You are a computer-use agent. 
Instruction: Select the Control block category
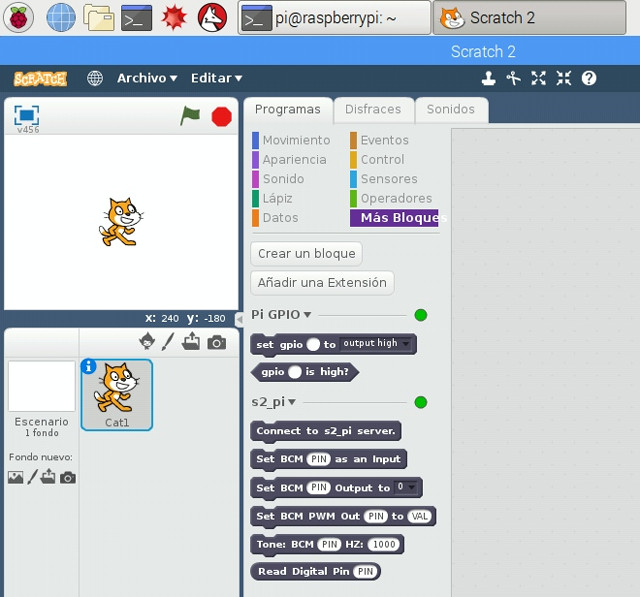[377, 160]
